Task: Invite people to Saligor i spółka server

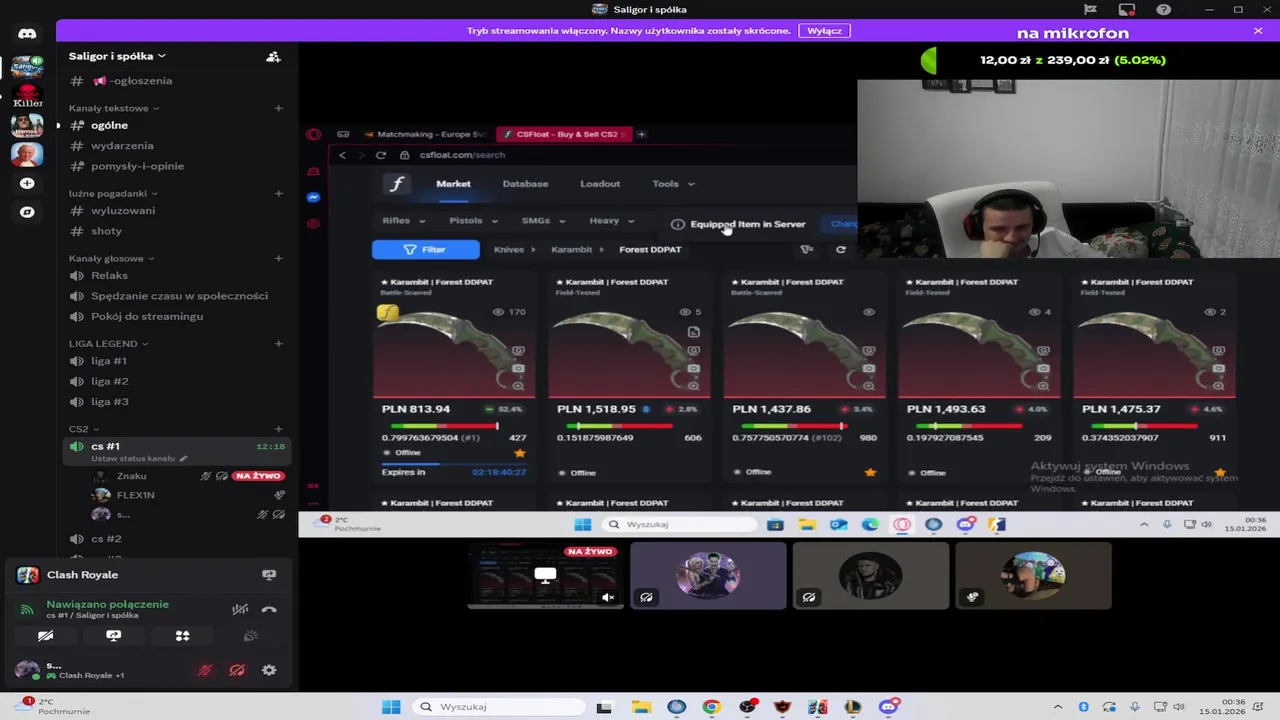Action: pos(273,57)
